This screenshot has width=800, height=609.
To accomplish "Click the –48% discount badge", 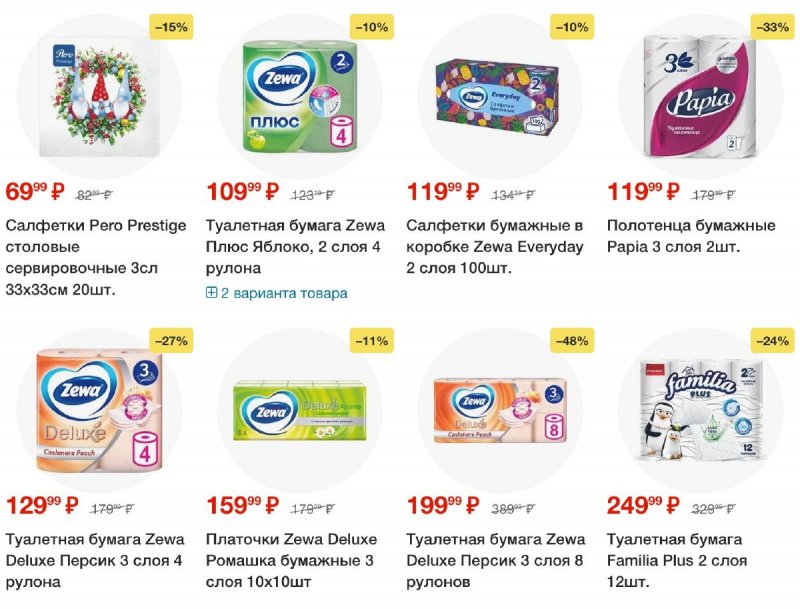I will [x=572, y=341].
